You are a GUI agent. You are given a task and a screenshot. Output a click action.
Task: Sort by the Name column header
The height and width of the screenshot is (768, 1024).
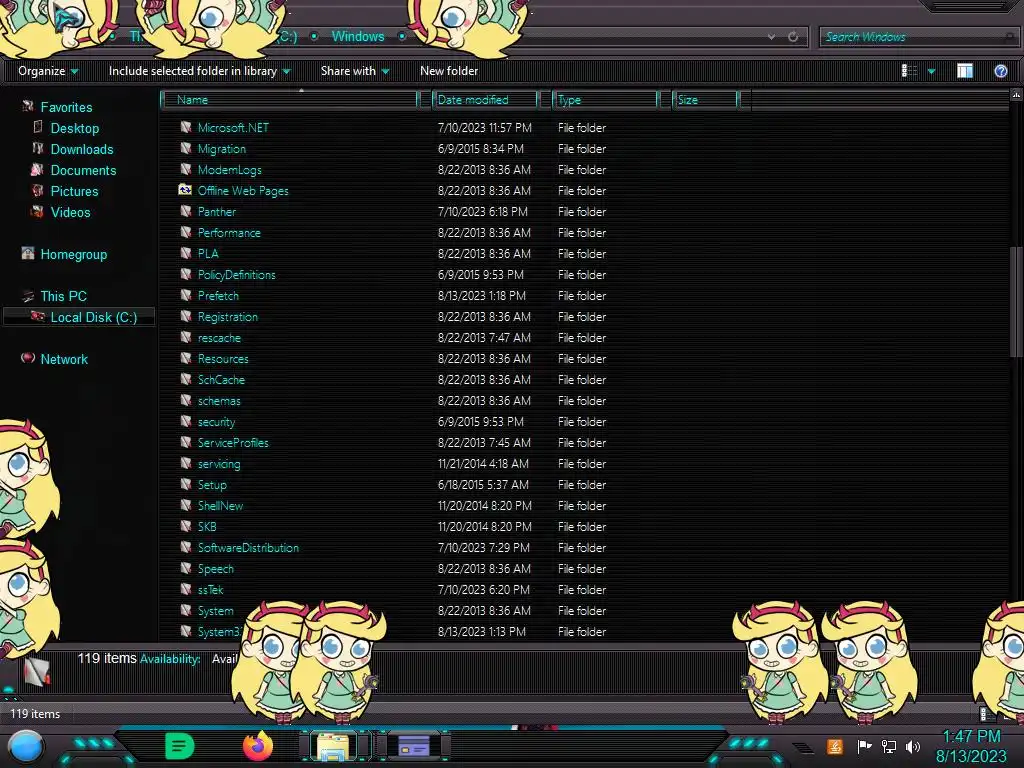pyautogui.click(x=289, y=100)
